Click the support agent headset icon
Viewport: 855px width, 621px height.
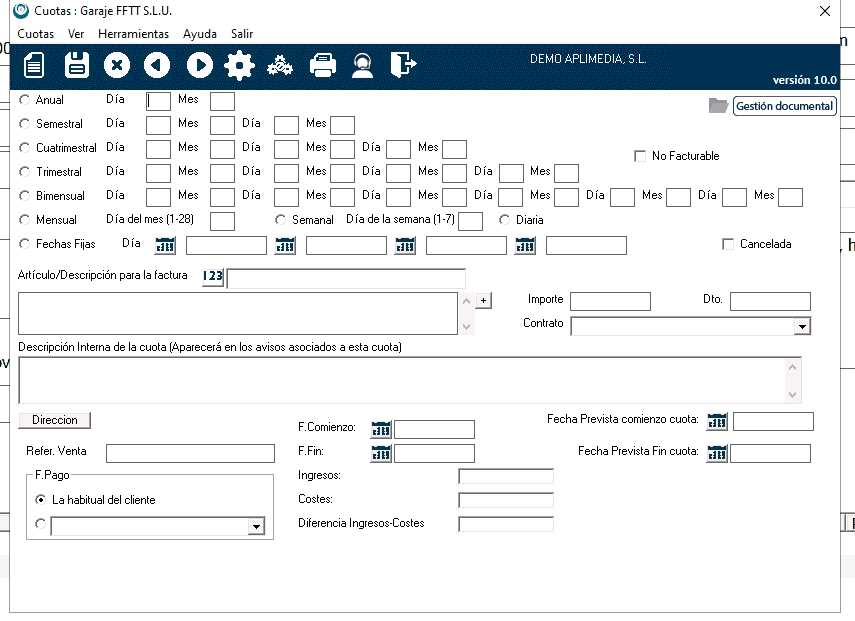pyautogui.click(x=362, y=66)
